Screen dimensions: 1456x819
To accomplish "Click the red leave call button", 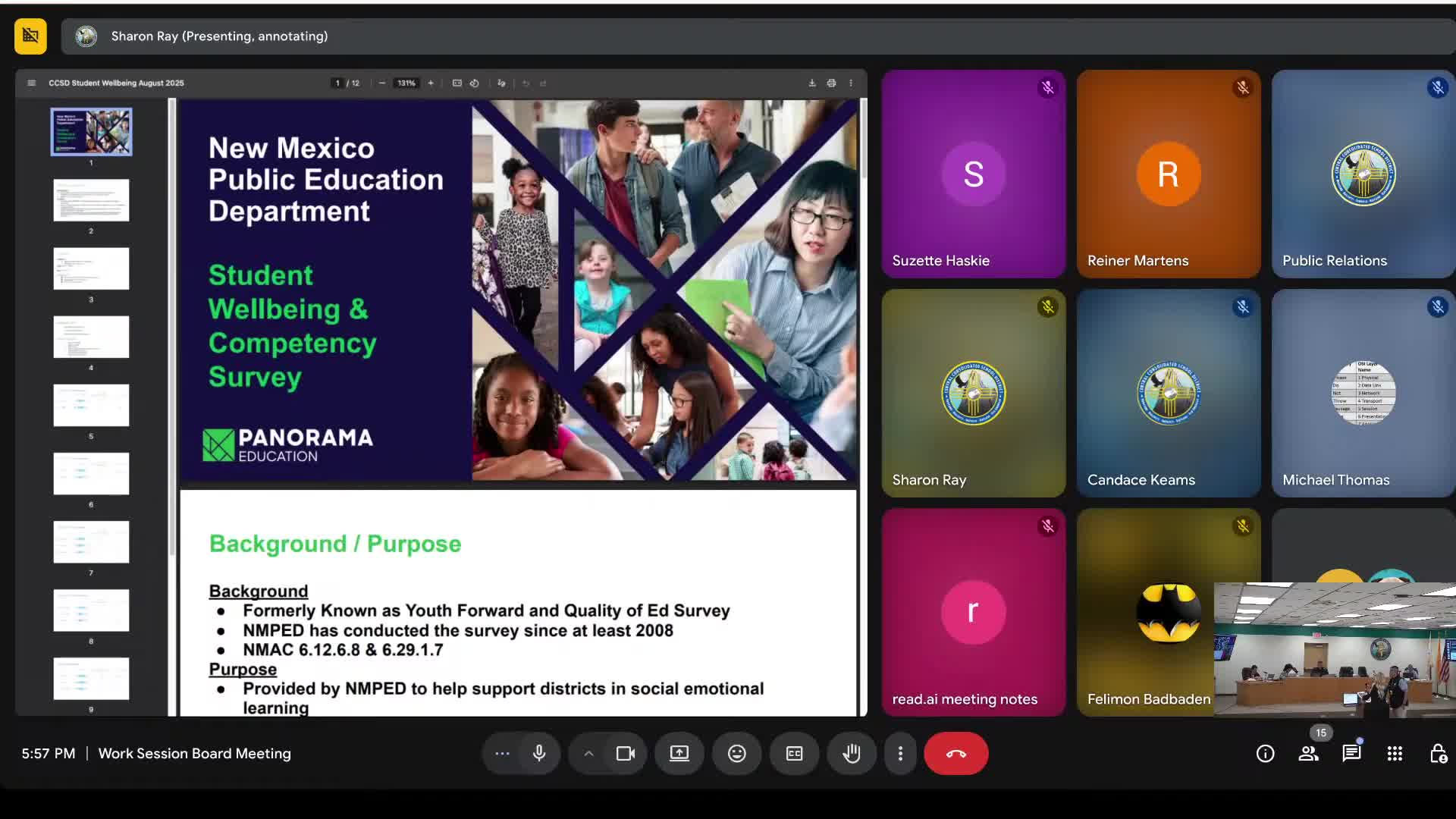I will (x=955, y=754).
